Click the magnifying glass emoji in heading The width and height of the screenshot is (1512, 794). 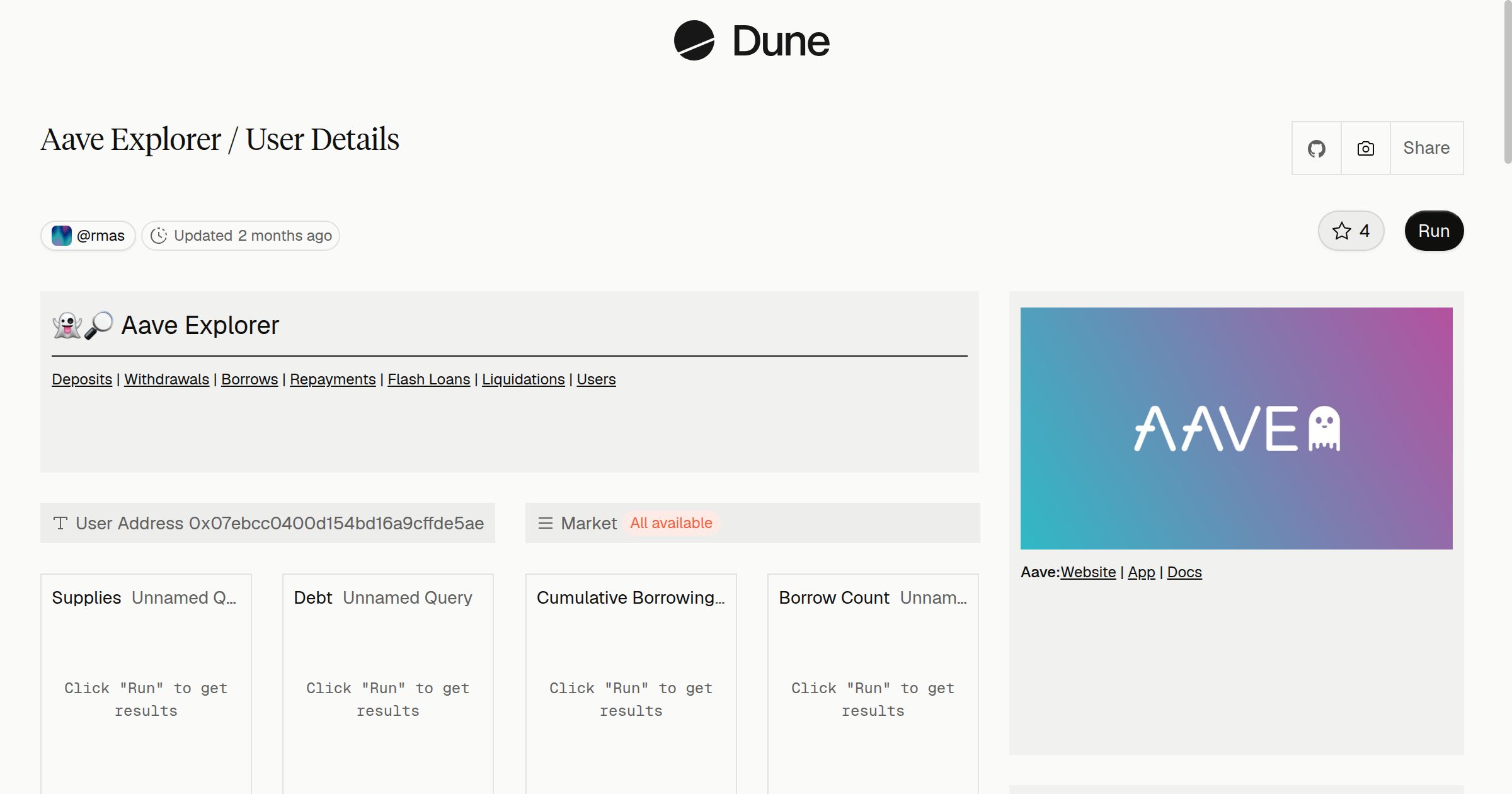pos(99,326)
